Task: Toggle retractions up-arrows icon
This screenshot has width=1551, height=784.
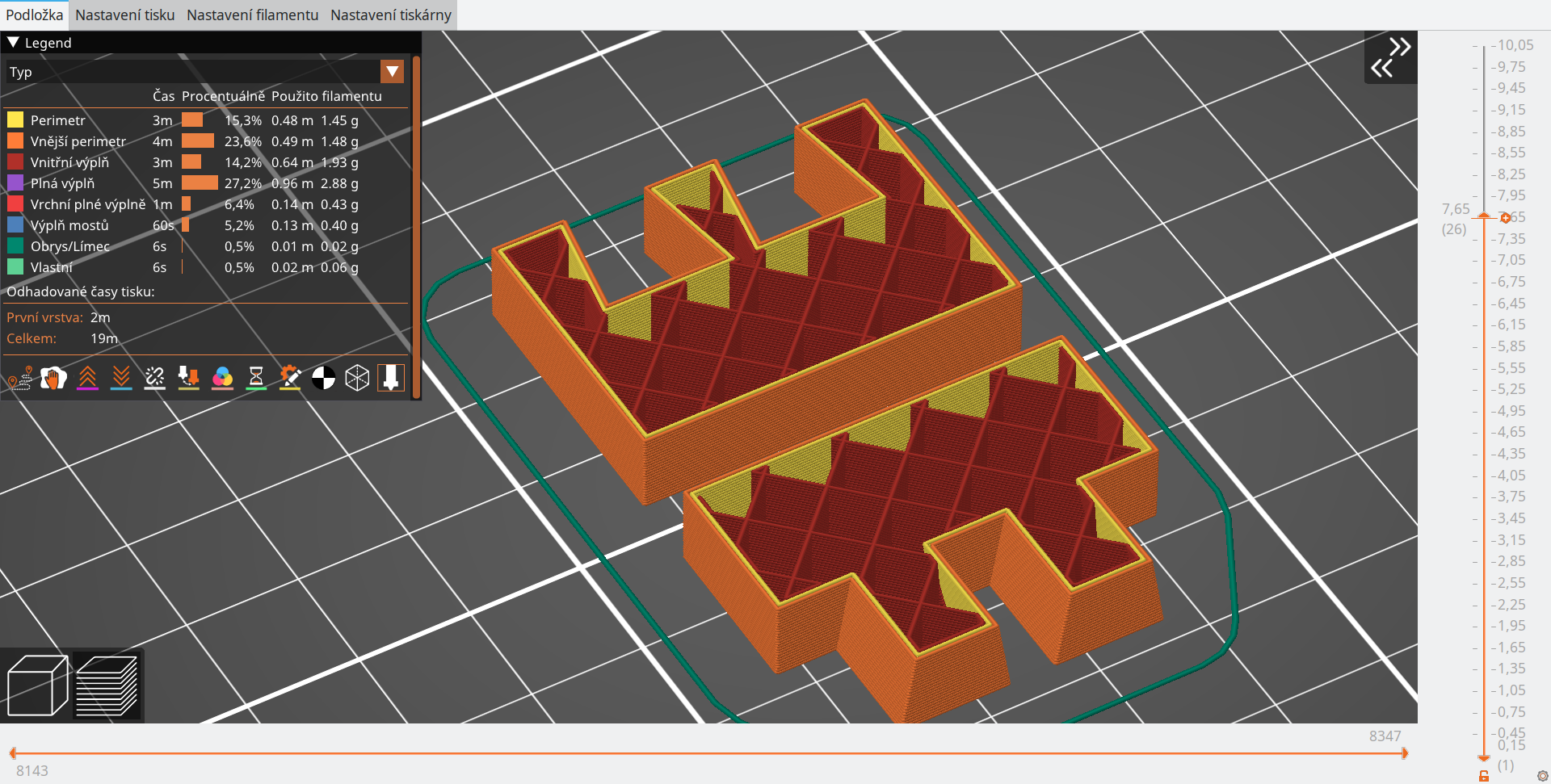Action: pyautogui.click(x=87, y=378)
